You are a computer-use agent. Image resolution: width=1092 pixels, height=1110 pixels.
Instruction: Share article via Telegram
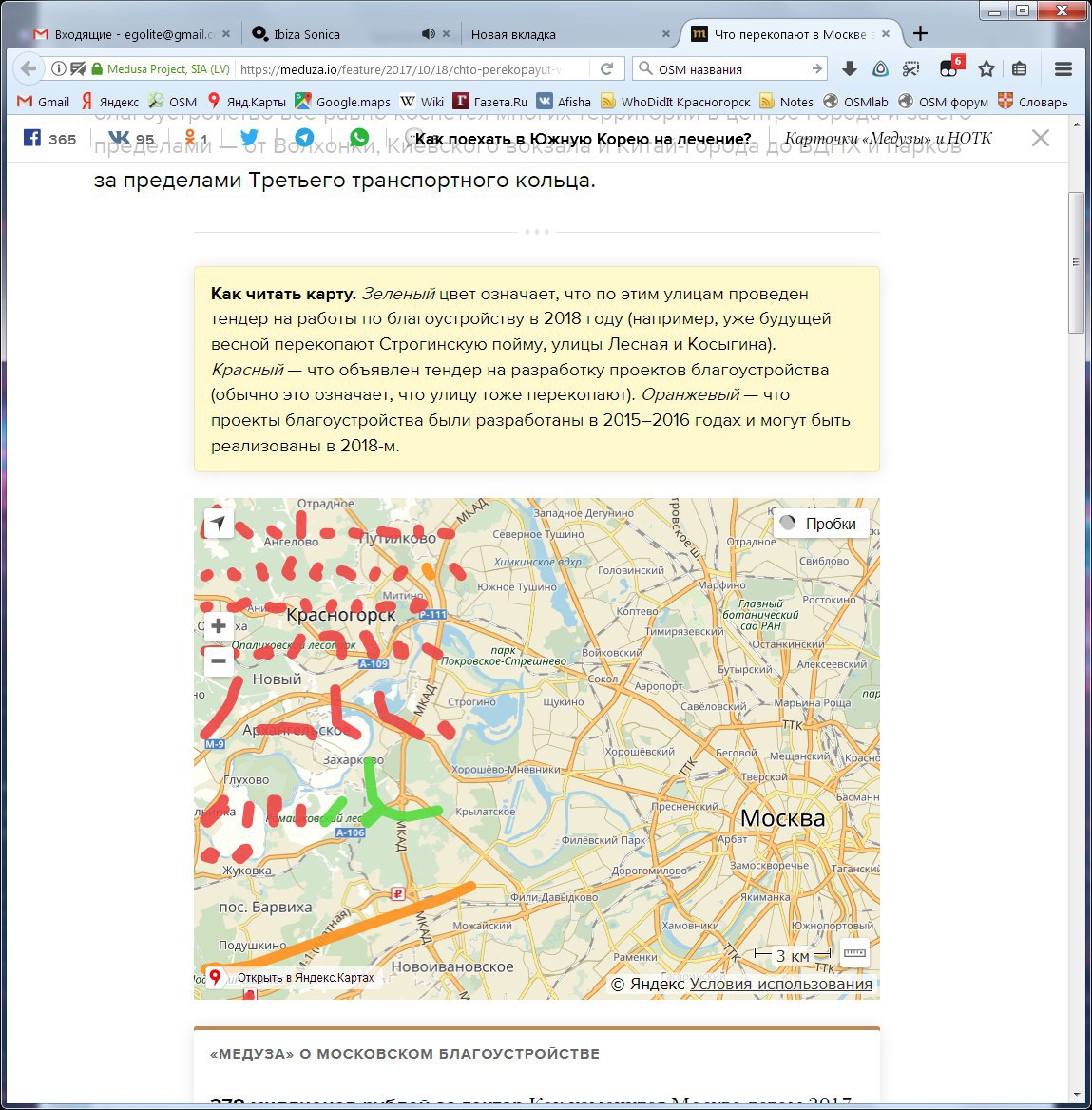[x=304, y=138]
